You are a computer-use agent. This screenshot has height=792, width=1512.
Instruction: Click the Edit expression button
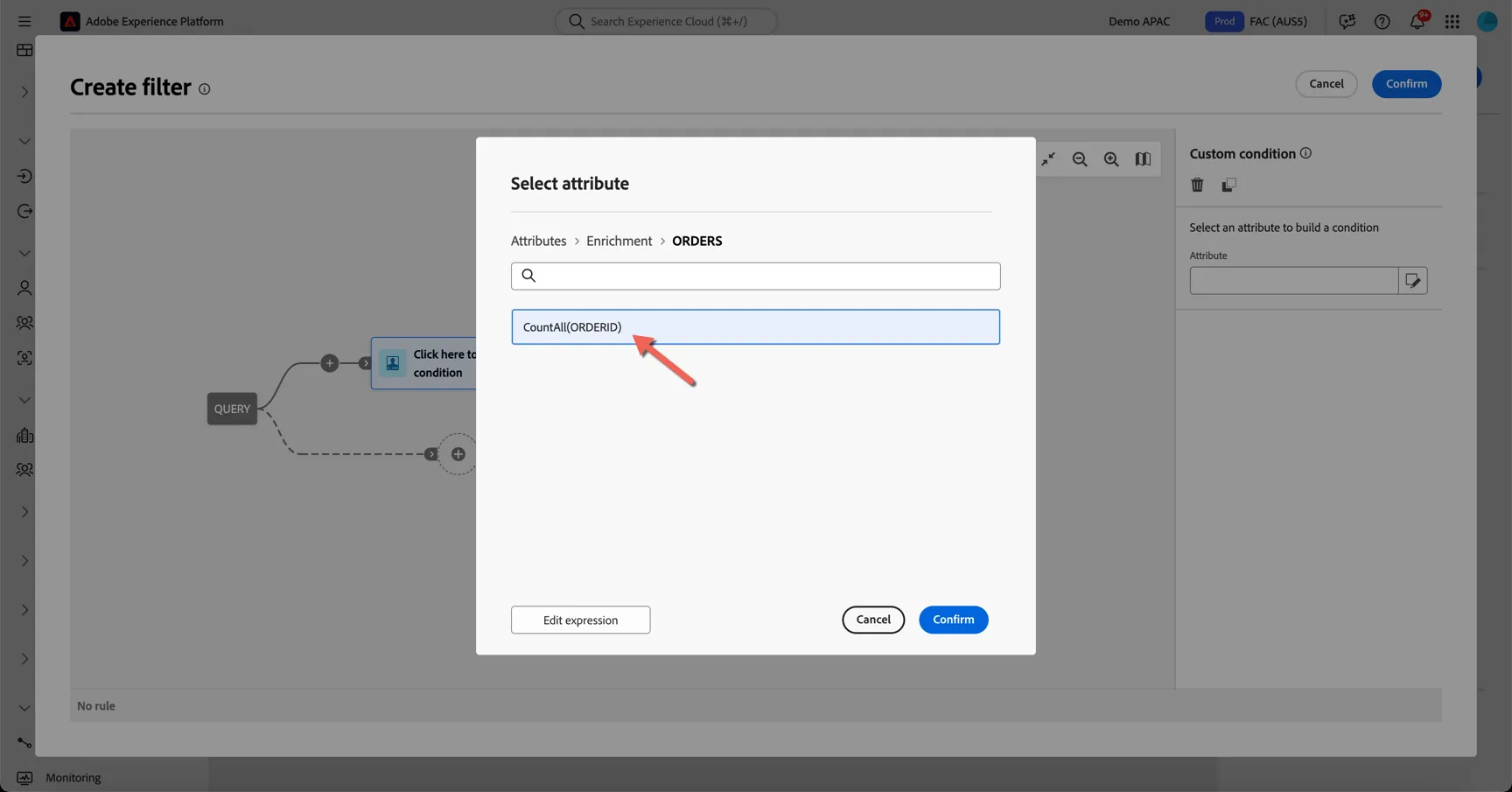pyautogui.click(x=580, y=620)
